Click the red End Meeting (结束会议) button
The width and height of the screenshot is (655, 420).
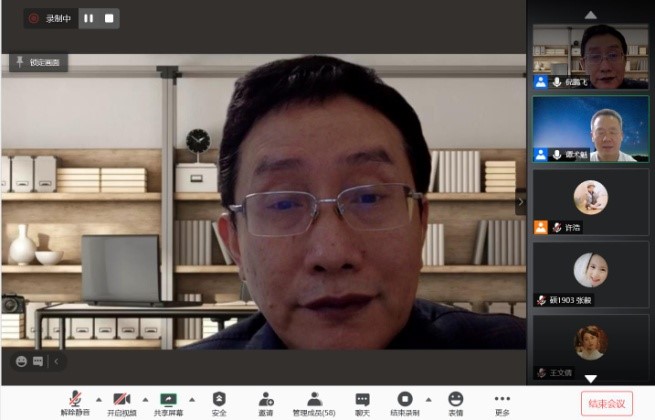point(606,403)
